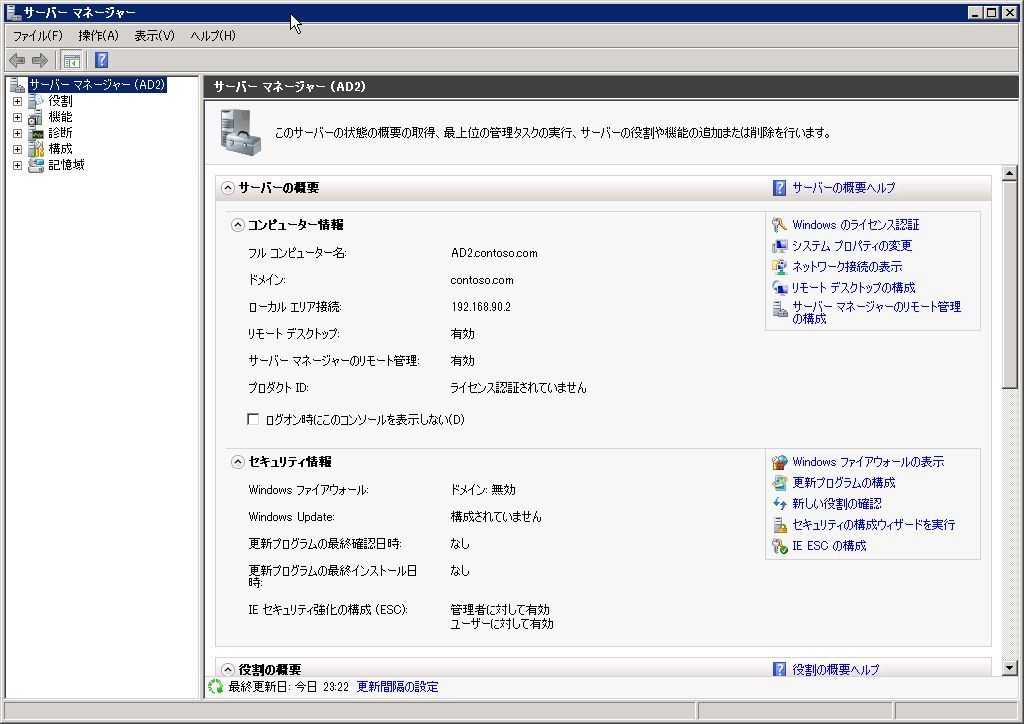
Task: Click the icon beside リモート デスクトップの構成
Action: tap(779, 288)
